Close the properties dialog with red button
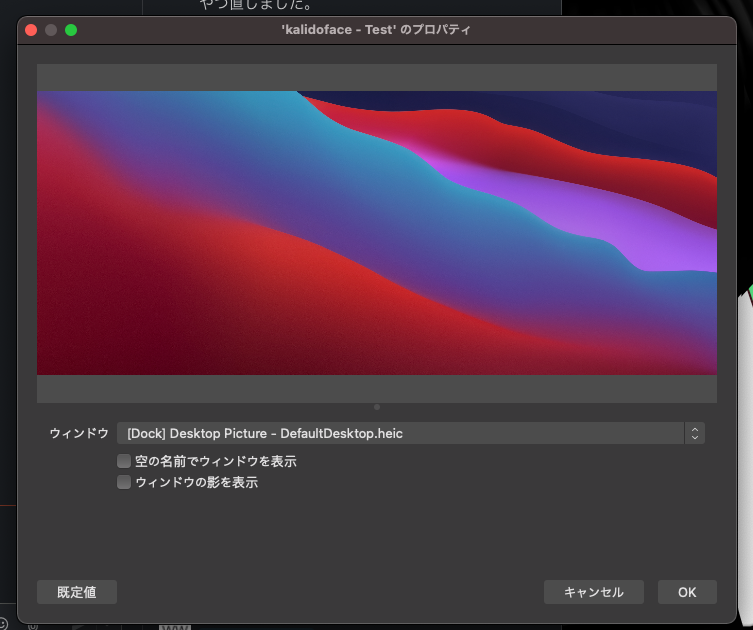This screenshot has height=630, width=753. pos(31,30)
